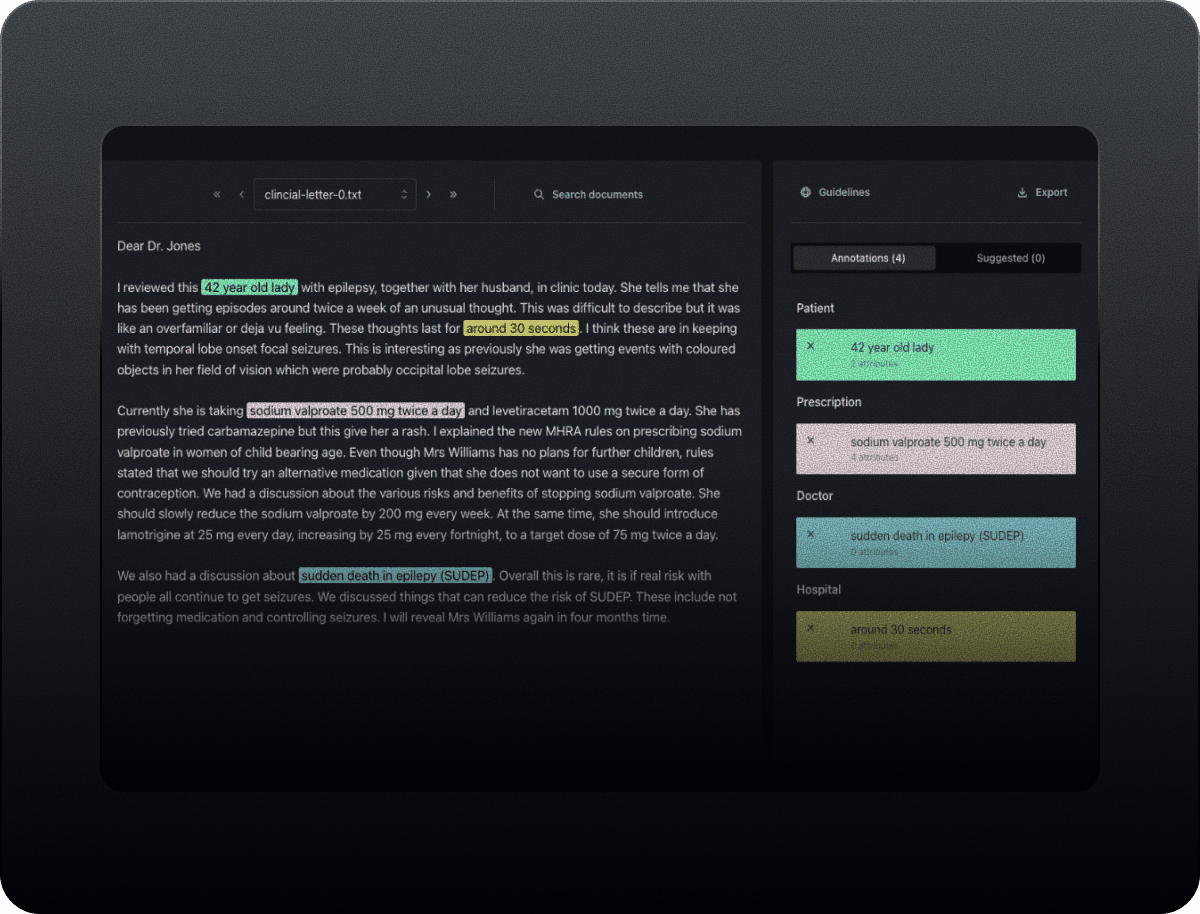Remove the sodium valproate annotation

pyautogui.click(x=810, y=440)
